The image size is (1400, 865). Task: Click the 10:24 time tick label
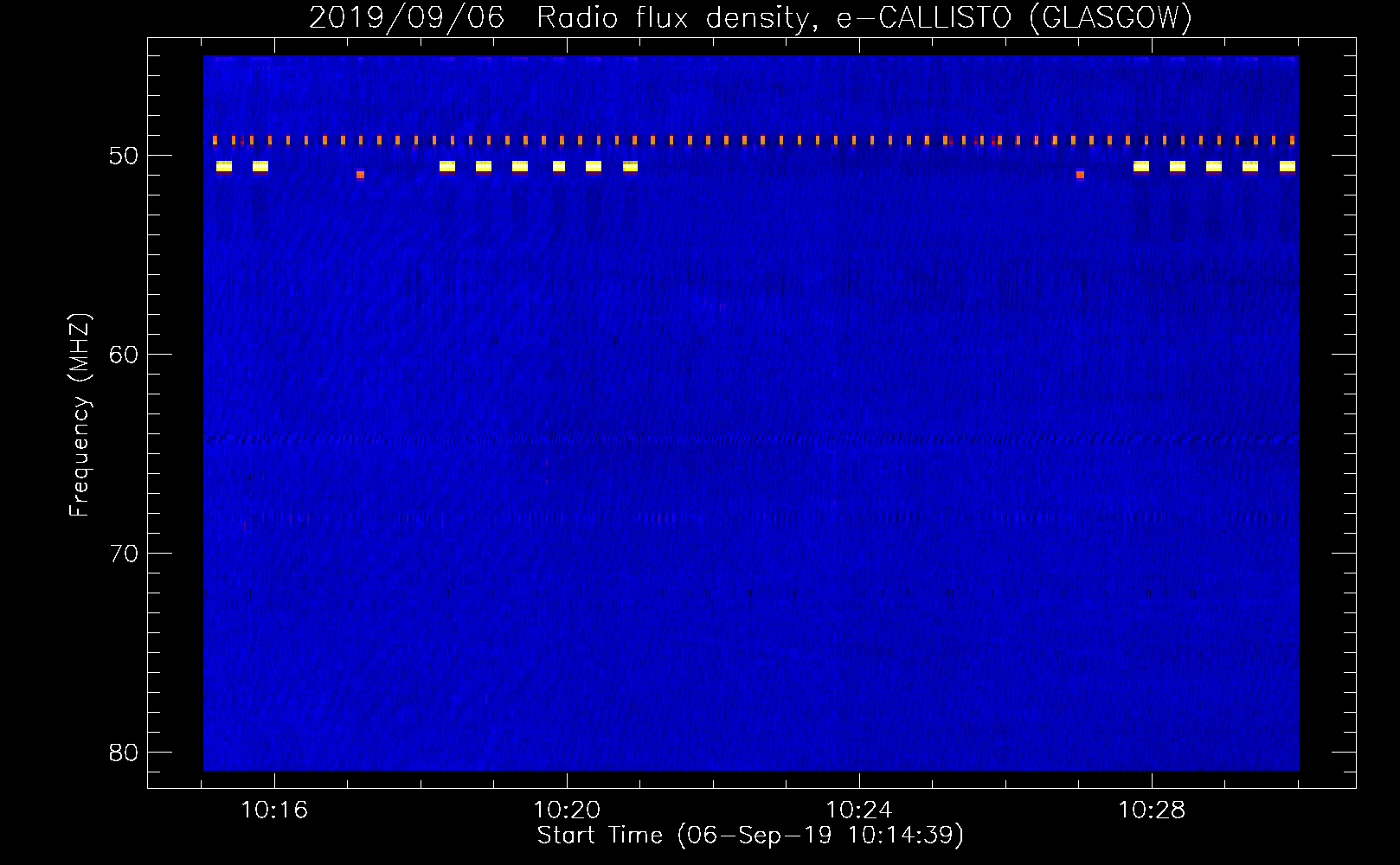859,811
